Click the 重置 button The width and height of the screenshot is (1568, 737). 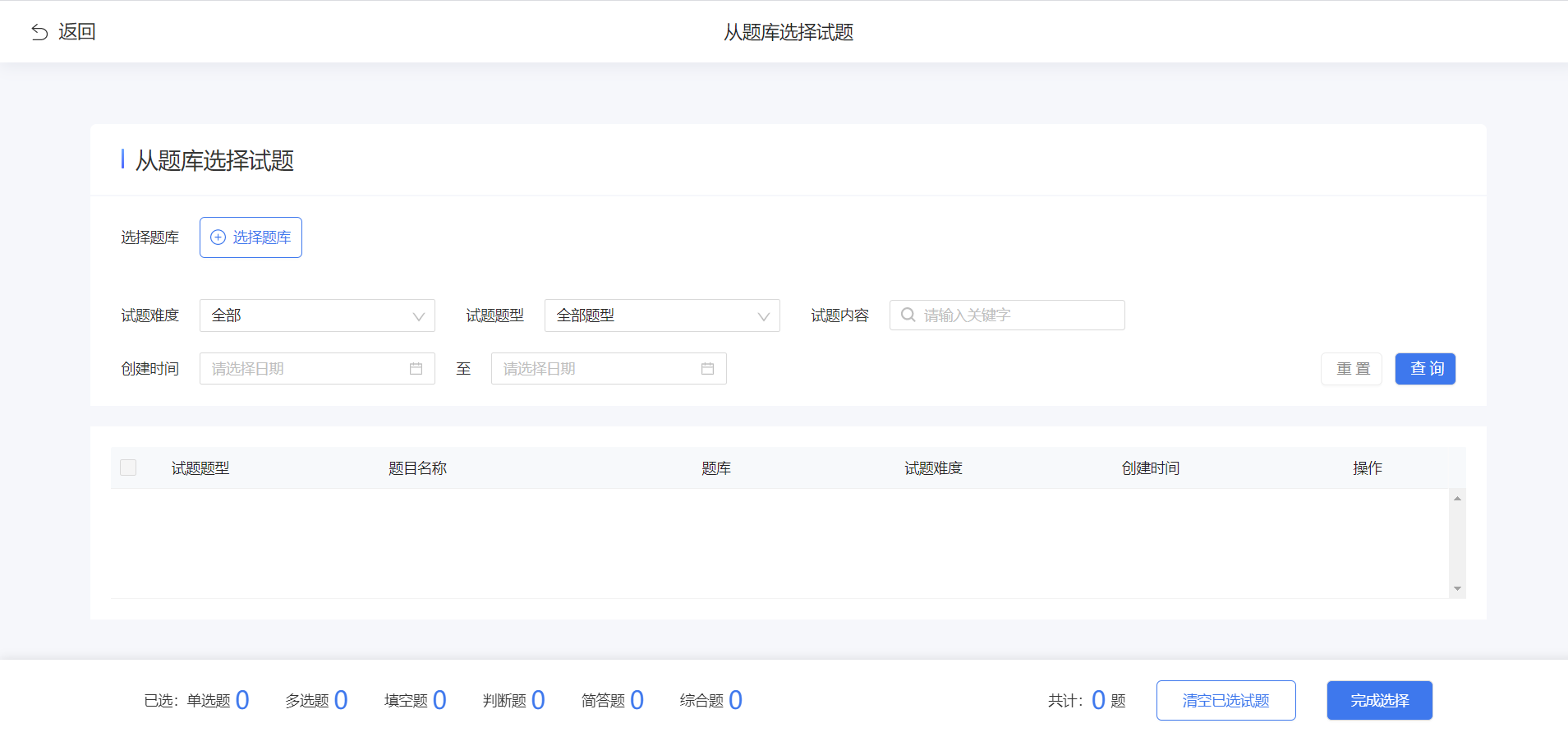click(x=1352, y=369)
